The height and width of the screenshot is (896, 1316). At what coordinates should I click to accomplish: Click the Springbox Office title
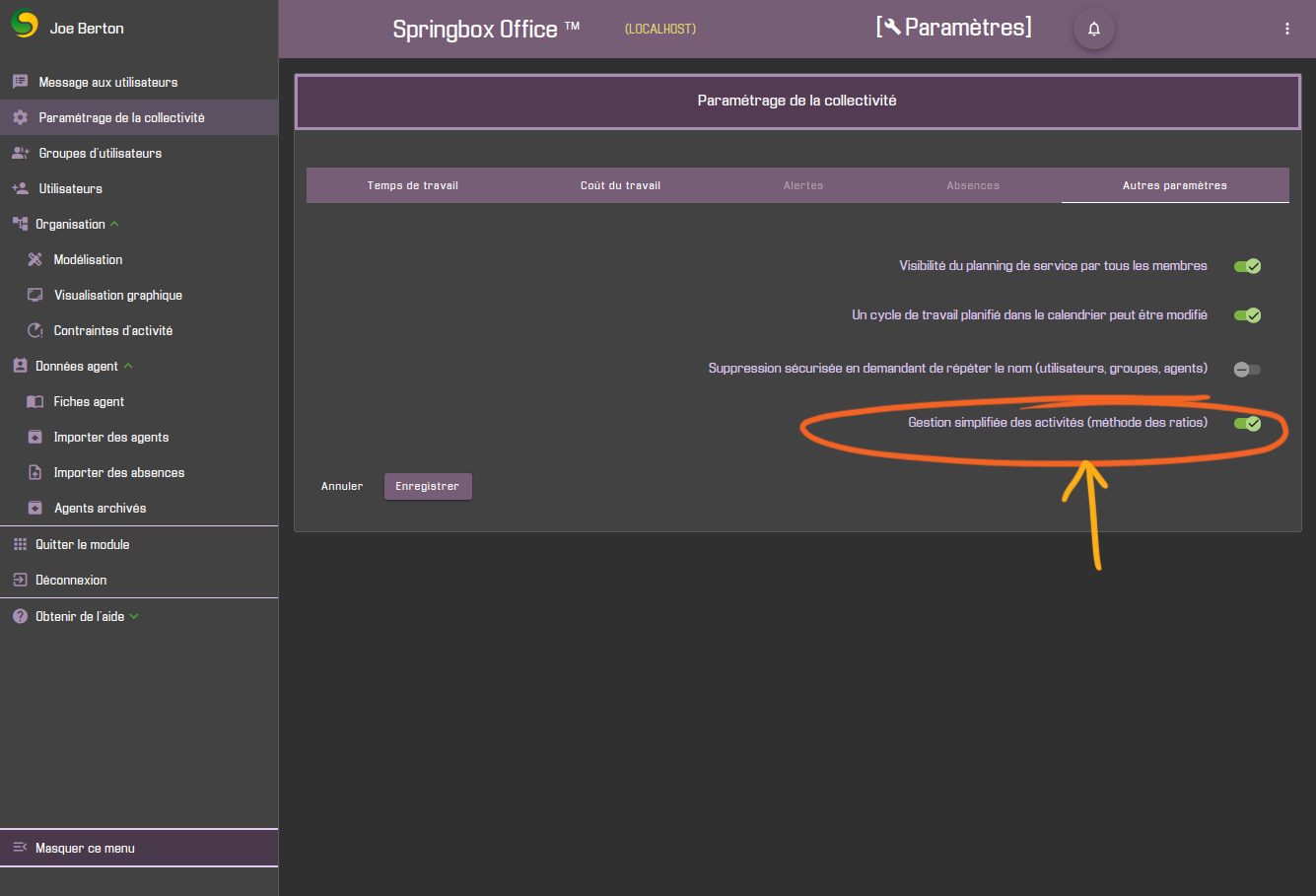click(x=486, y=29)
